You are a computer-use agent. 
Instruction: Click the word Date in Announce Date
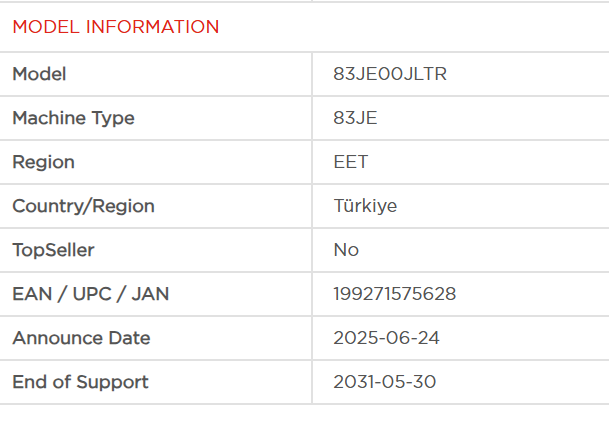point(128,338)
